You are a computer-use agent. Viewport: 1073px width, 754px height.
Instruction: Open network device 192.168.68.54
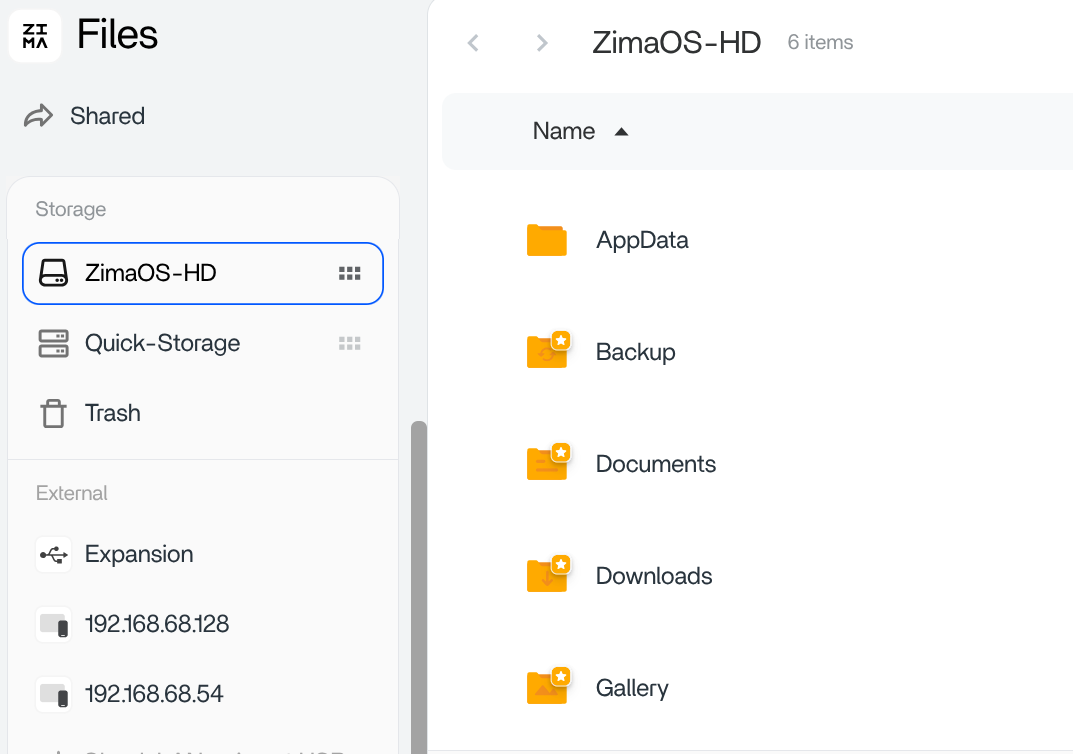[153, 694]
